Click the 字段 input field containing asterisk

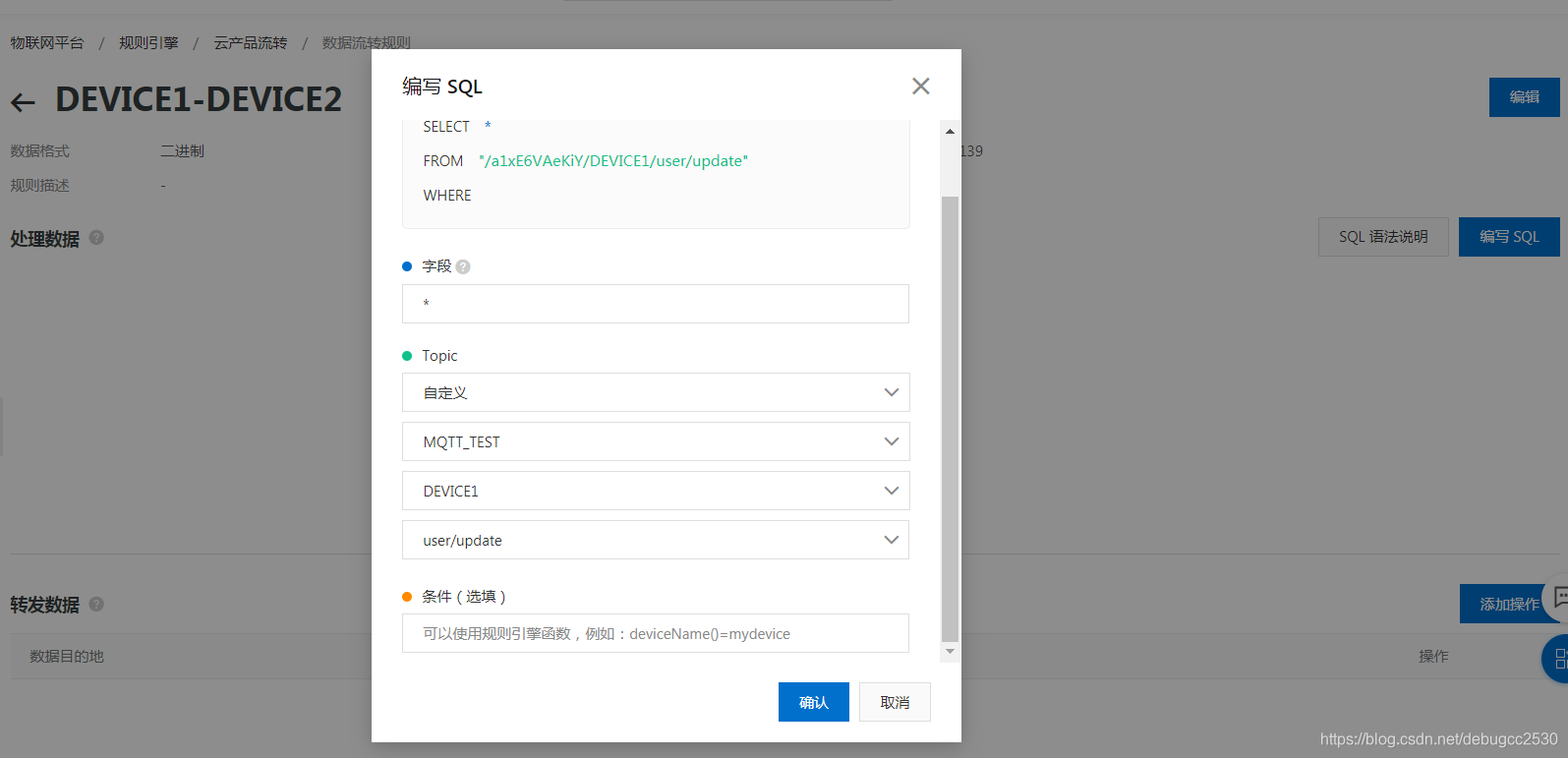click(x=656, y=304)
